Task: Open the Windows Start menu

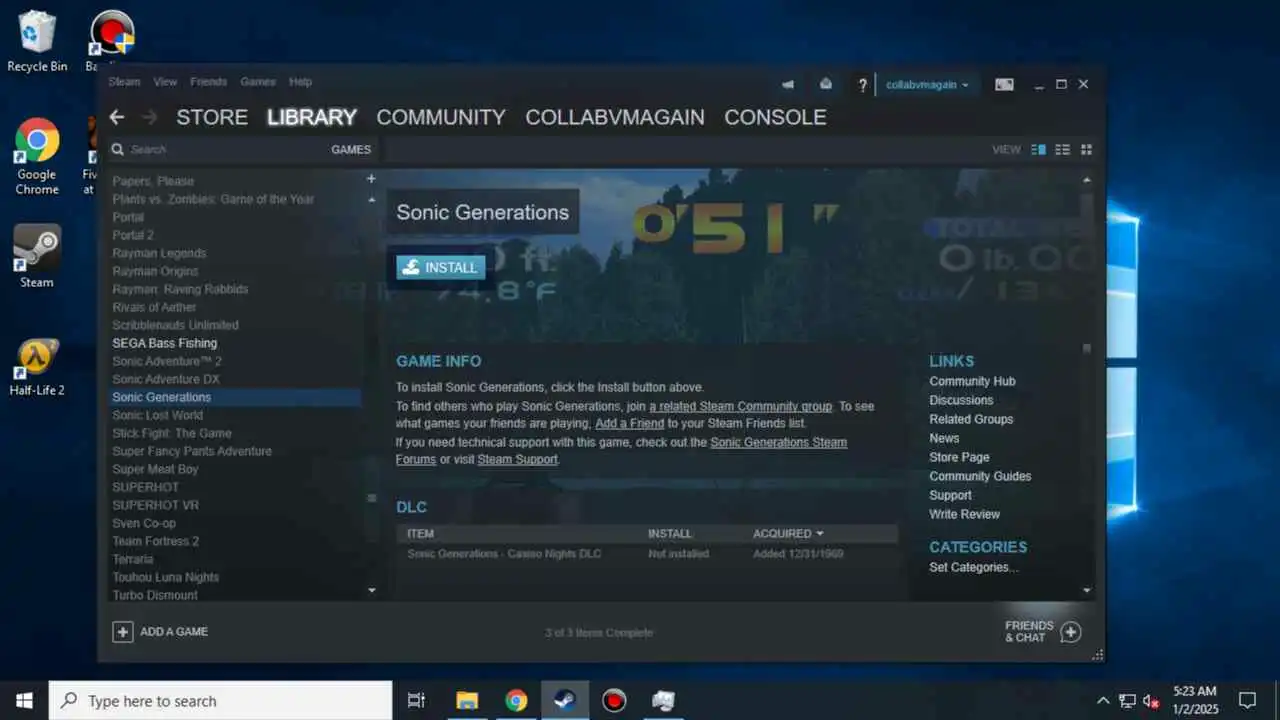Action: pos(24,700)
